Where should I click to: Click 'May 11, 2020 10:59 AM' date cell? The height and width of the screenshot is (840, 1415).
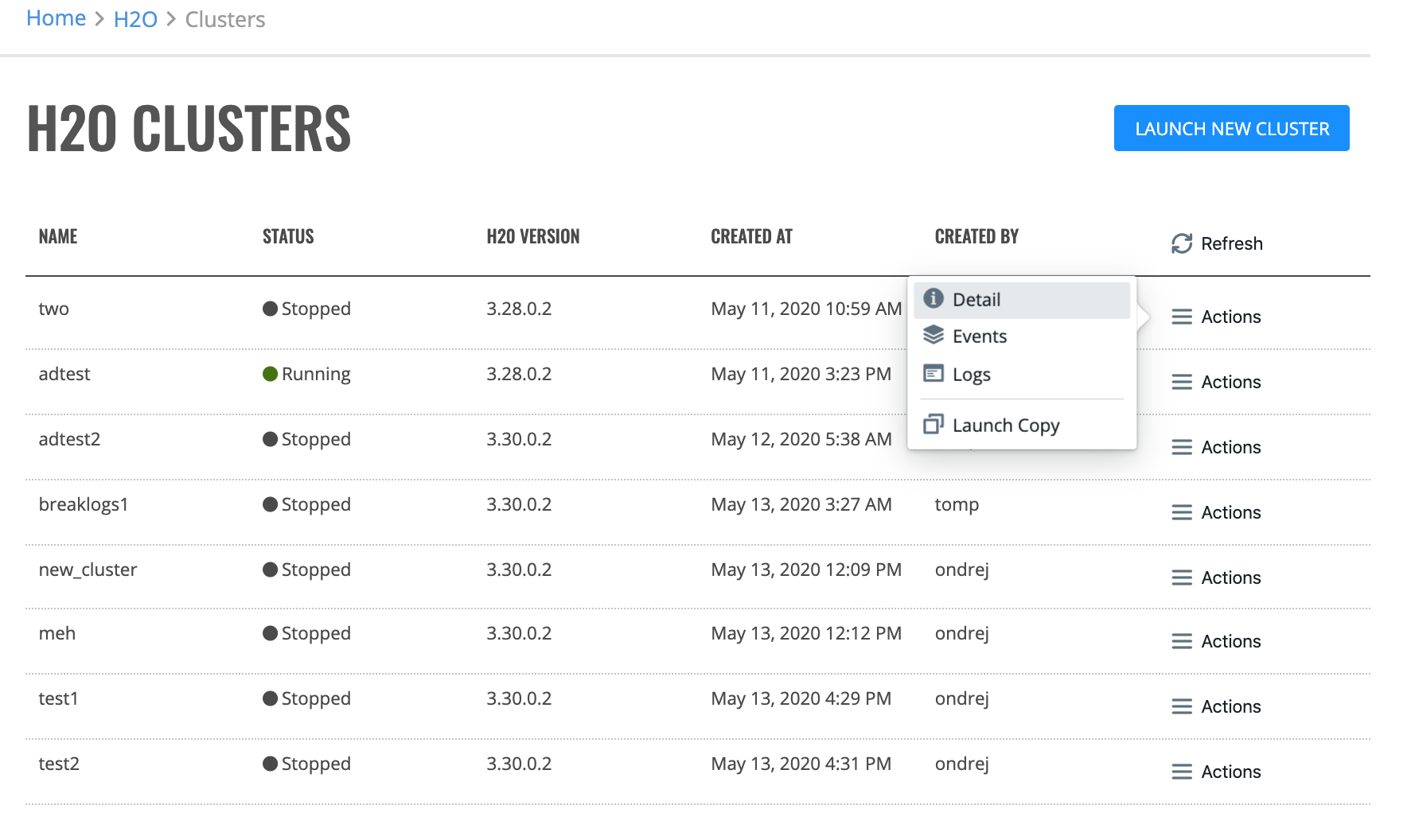806,309
